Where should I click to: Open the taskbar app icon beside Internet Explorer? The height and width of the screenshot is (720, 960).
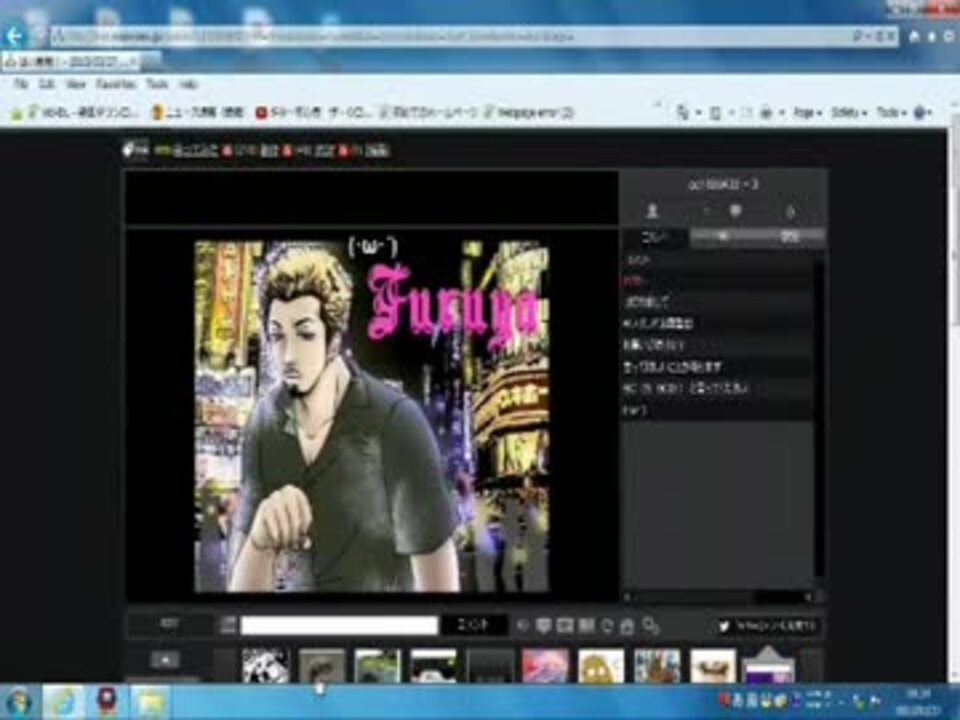[107, 702]
